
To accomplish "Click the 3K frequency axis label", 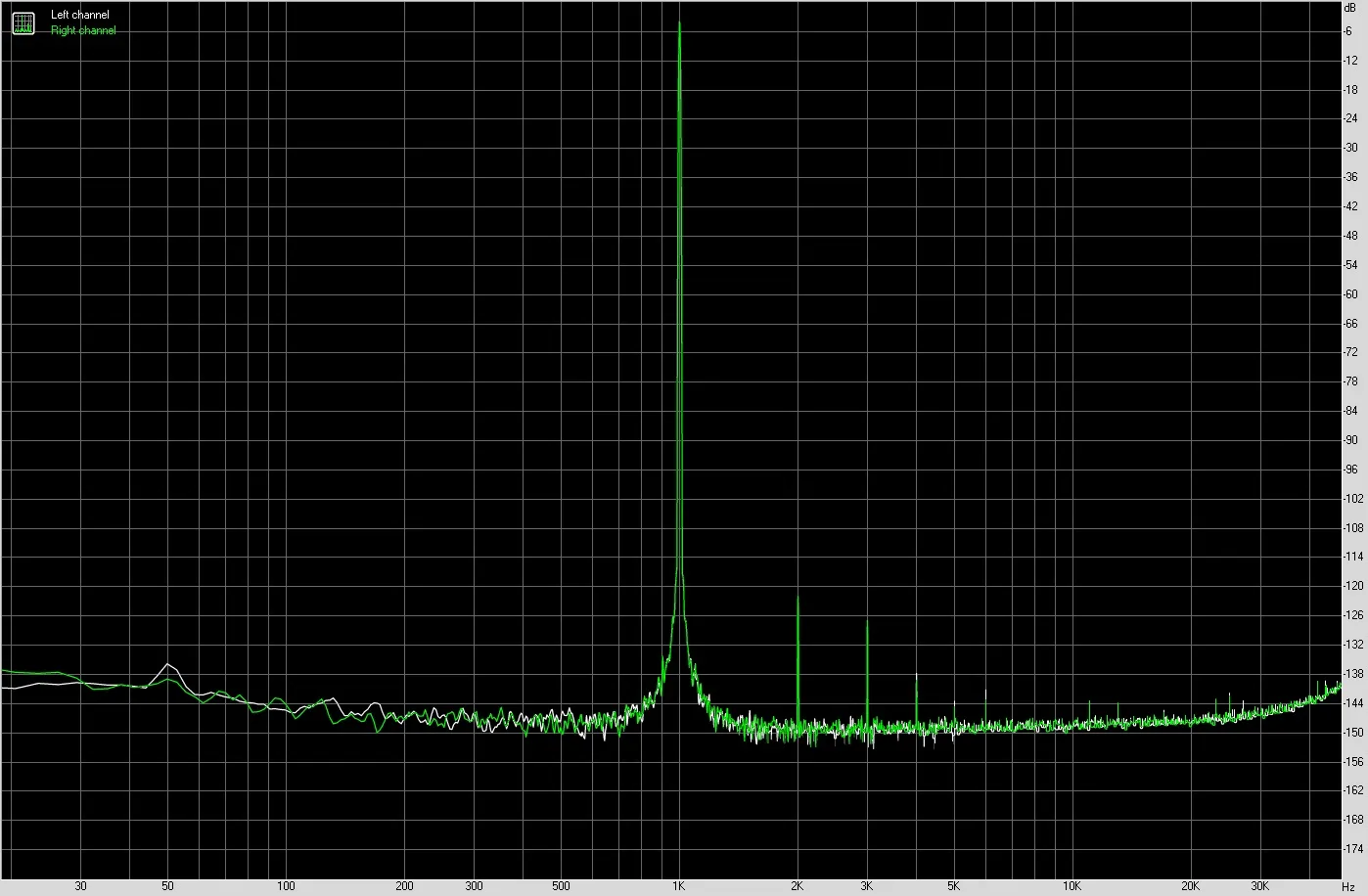I will (x=867, y=886).
